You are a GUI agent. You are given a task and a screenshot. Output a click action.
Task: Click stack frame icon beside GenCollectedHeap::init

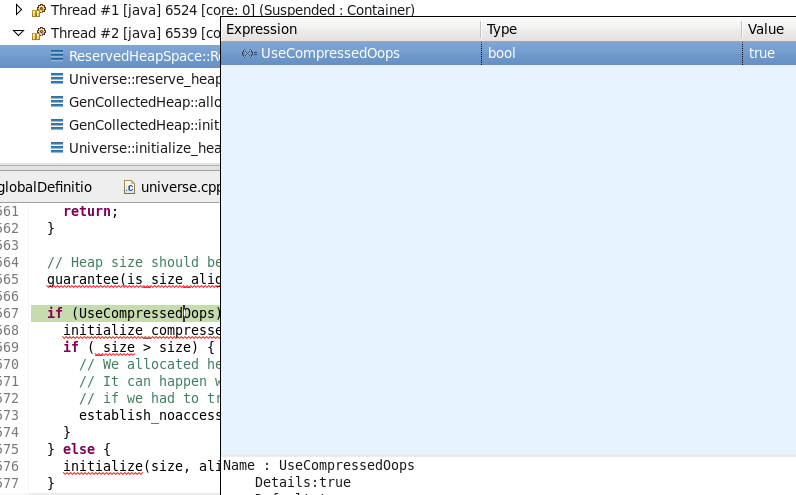click(57, 124)
